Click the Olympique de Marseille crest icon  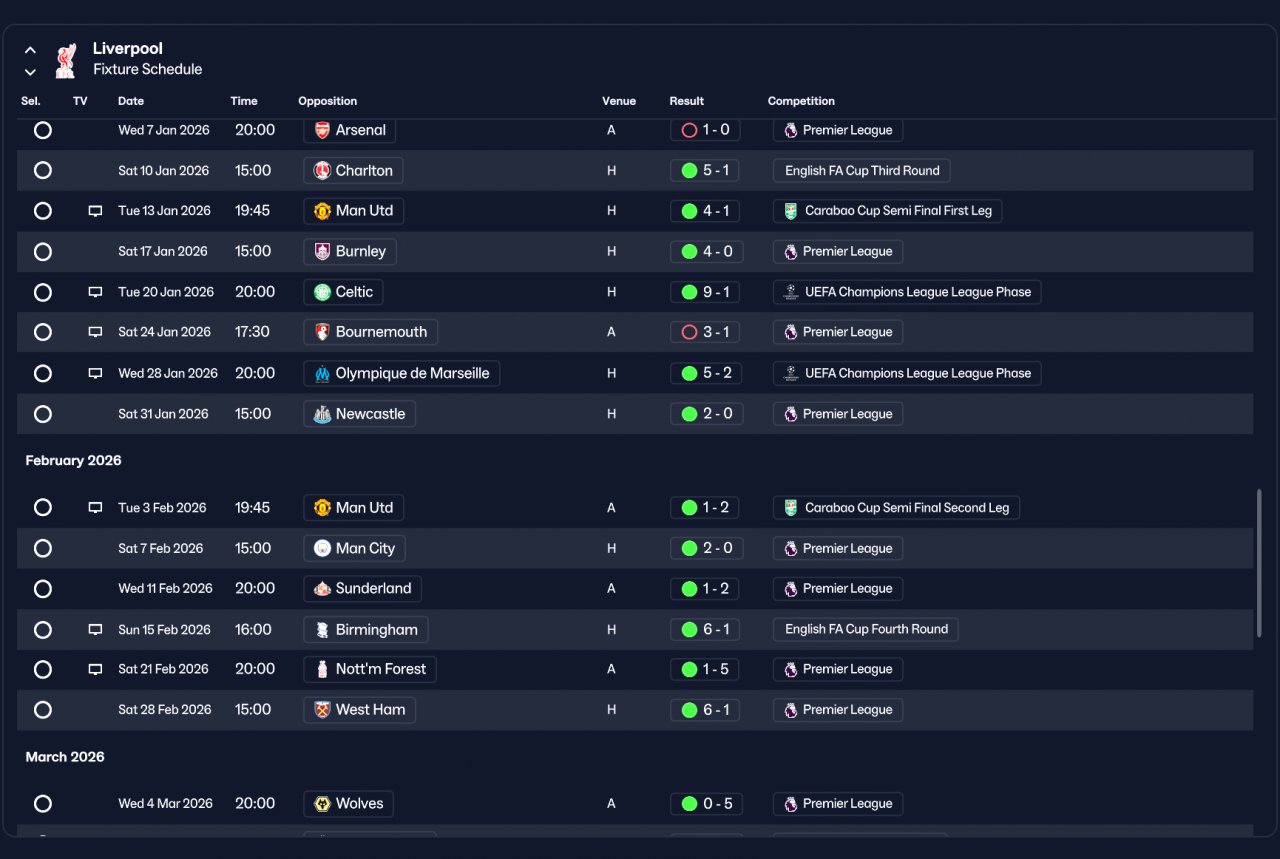click(322, 373)
